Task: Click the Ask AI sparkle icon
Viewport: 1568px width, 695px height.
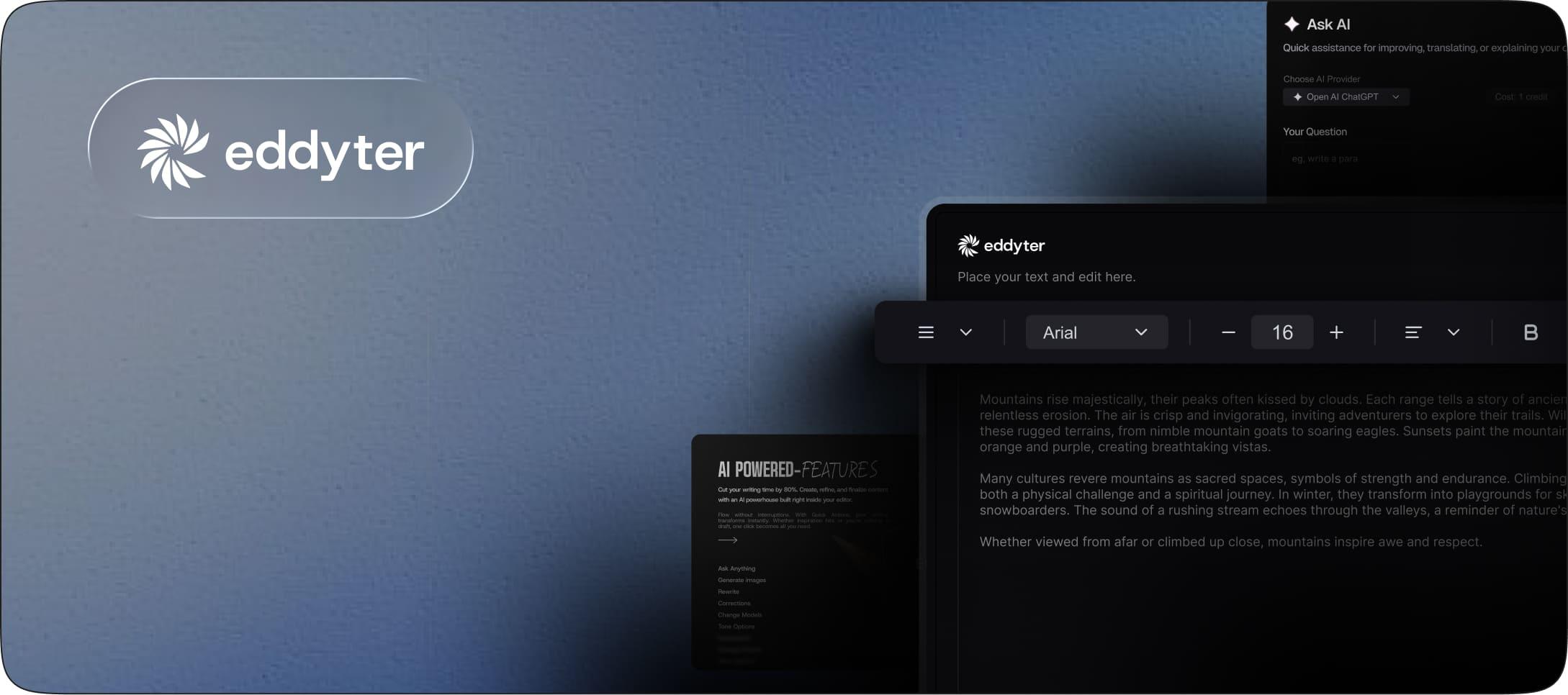Action: 1292,24
